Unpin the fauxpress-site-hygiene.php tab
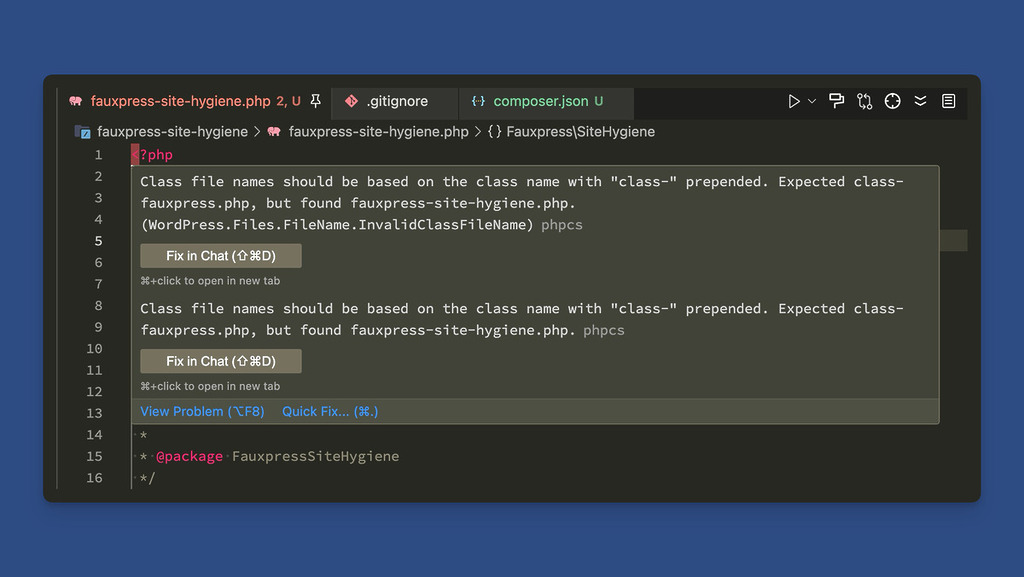The image size is (1024, 577). pyautogui.click(x=315, y=101)
